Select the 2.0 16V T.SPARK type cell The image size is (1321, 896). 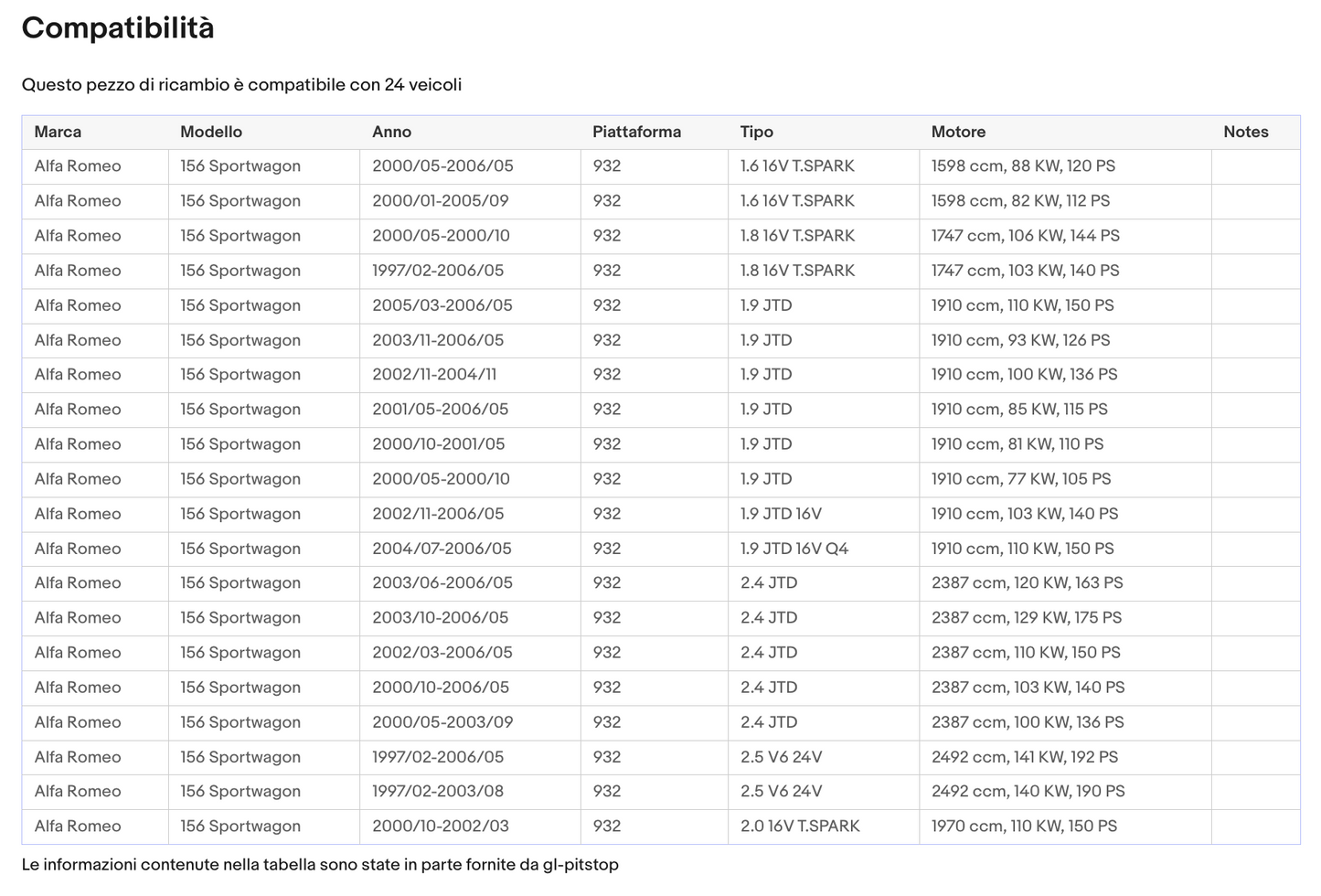pos(799,827)
